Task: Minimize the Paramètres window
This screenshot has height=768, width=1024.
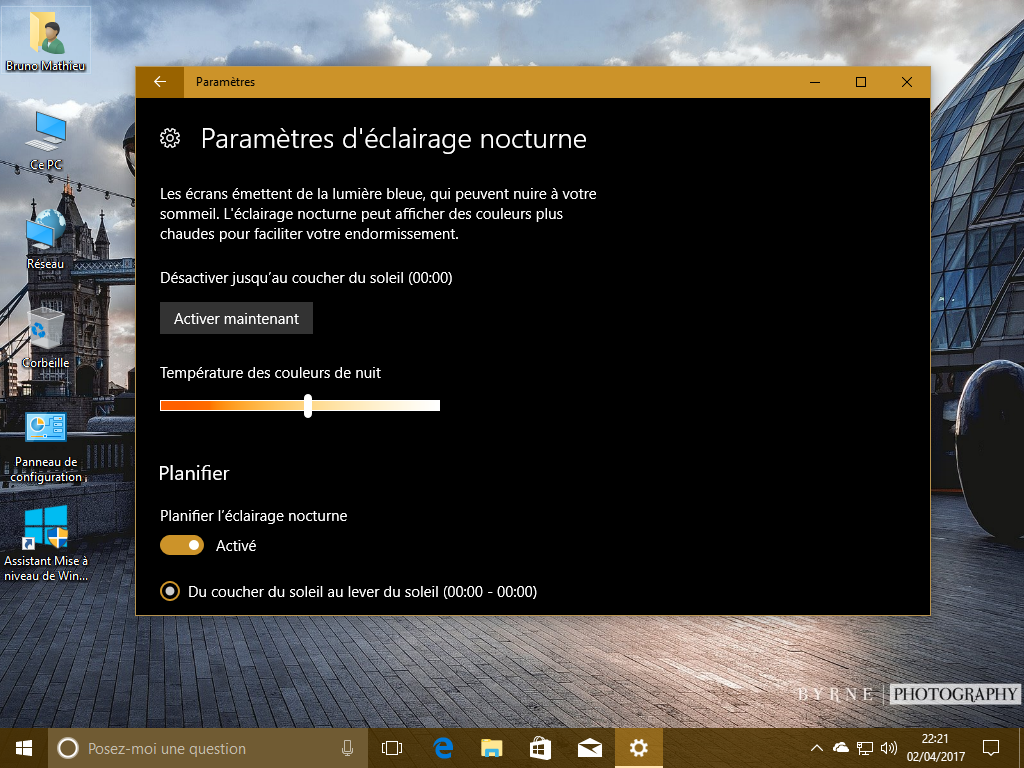Action: coord(815,82)
